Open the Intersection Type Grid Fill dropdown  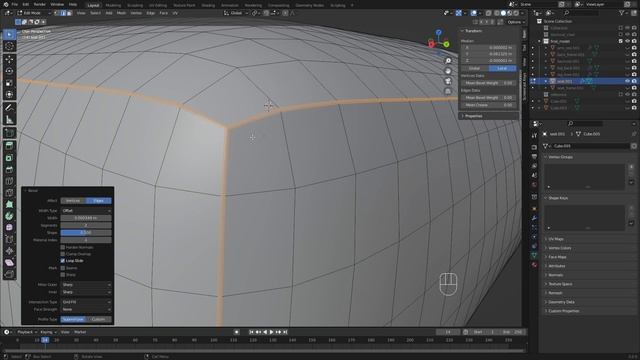click(86, 302)
